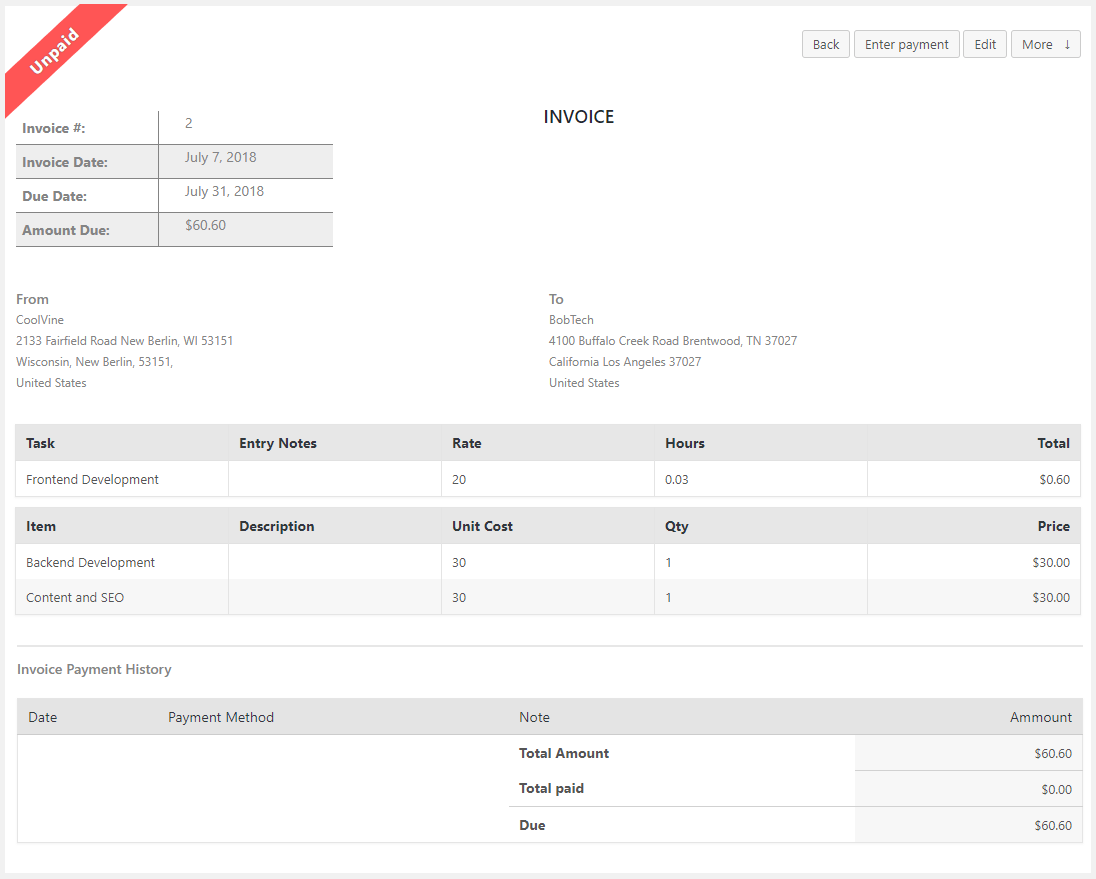Select the INVOICE heading
This screenshot has height=879, width=1096.
tap(578, 117)
